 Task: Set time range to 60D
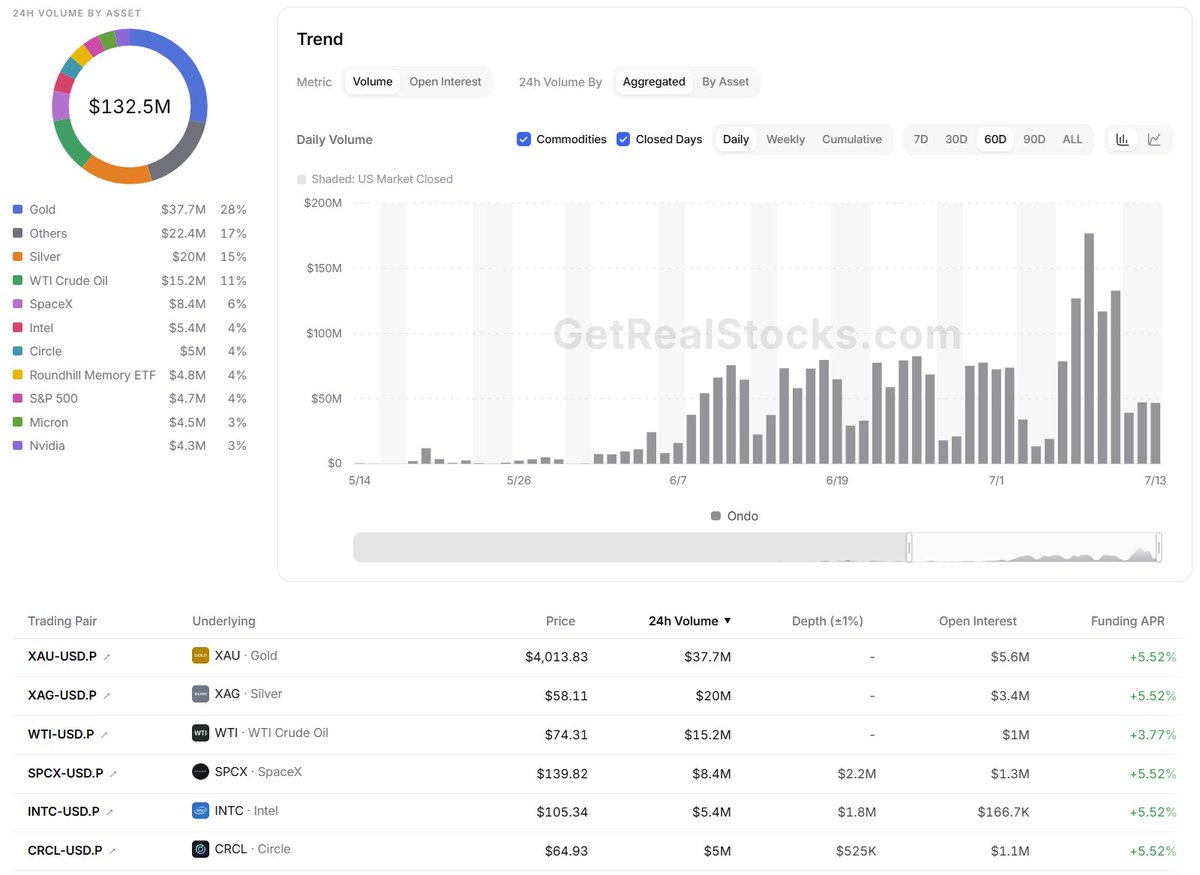(x=995, y=139)
